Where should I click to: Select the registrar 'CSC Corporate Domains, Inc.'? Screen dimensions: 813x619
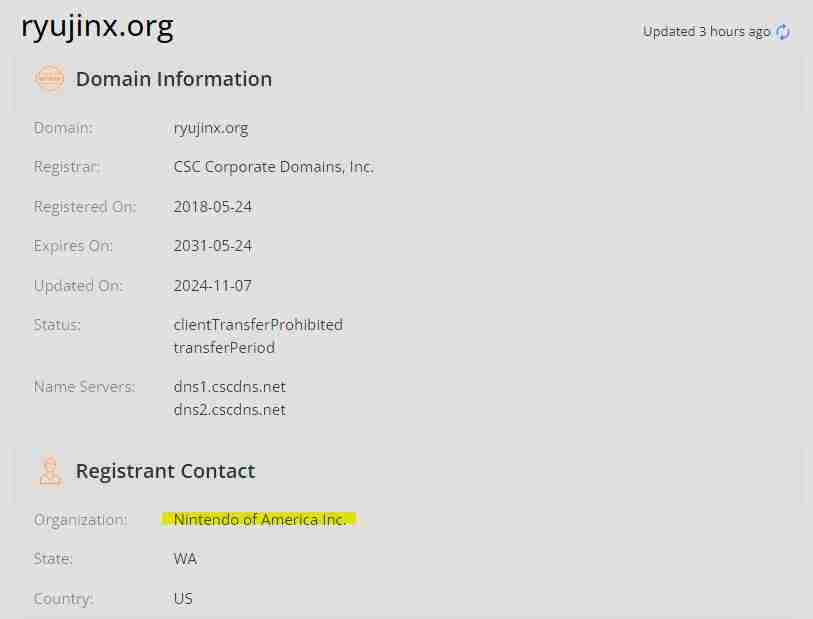tap(274, 167)
